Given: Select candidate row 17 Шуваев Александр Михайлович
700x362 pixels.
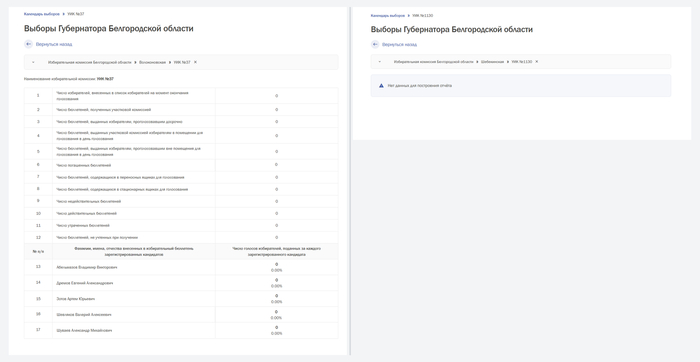Looking at the screenshot, I should pos(181,330).
